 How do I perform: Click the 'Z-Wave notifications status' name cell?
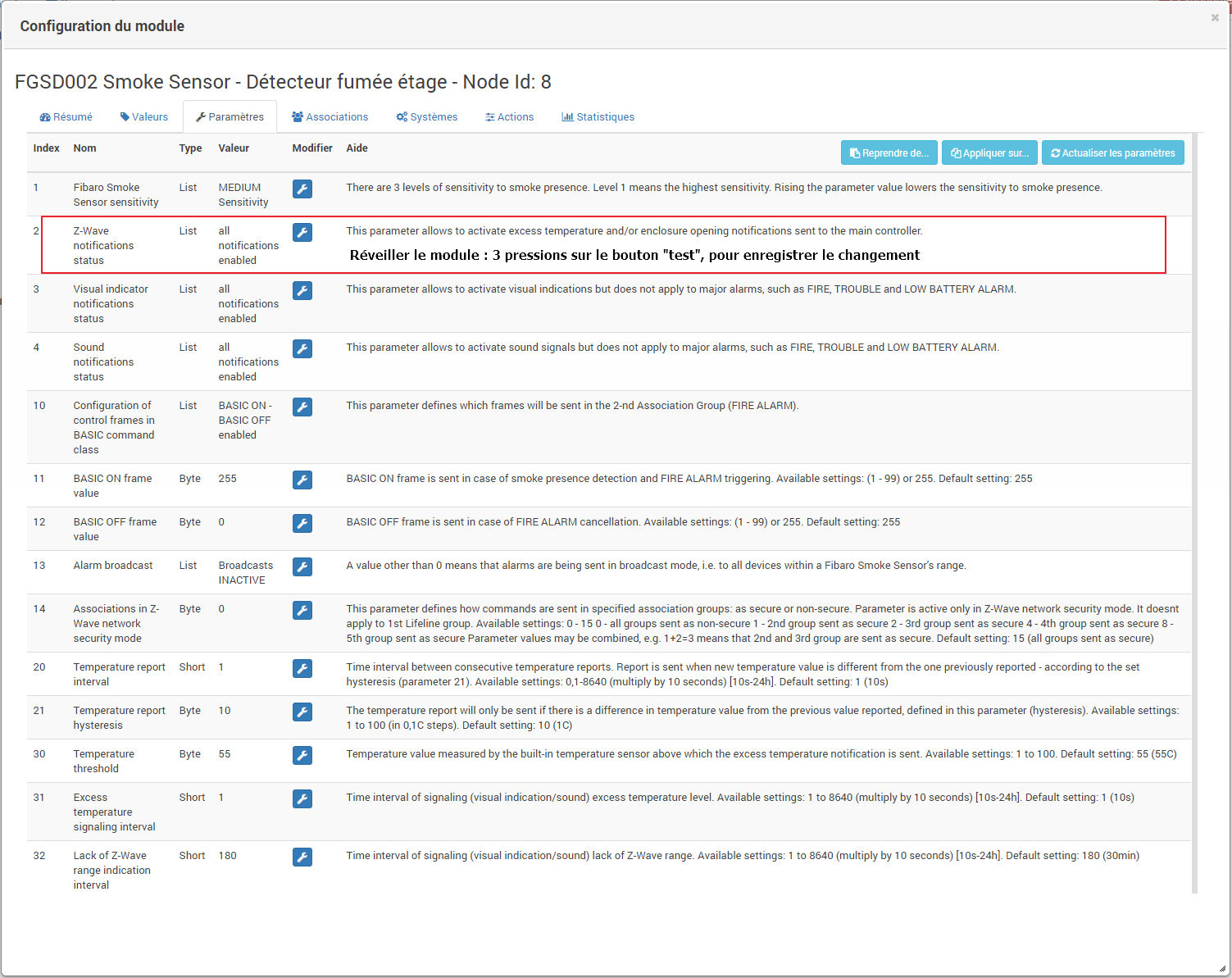(103, 246)
